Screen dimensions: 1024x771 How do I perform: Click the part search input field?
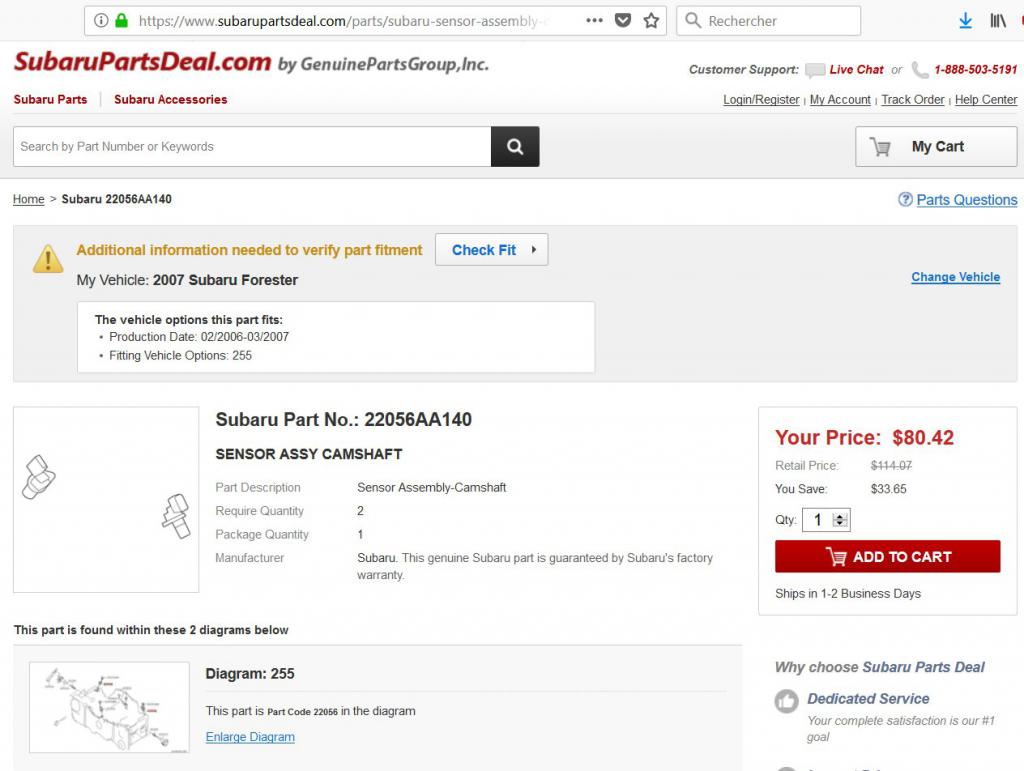click(252, 146)
